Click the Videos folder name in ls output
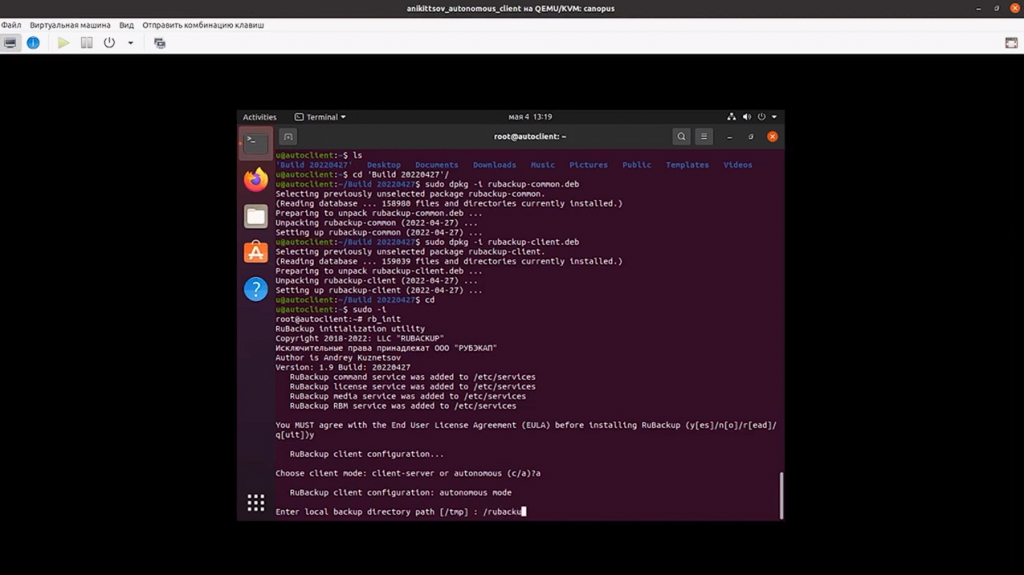The height and width of the screenshot is (575, 1024). [738, 165]
